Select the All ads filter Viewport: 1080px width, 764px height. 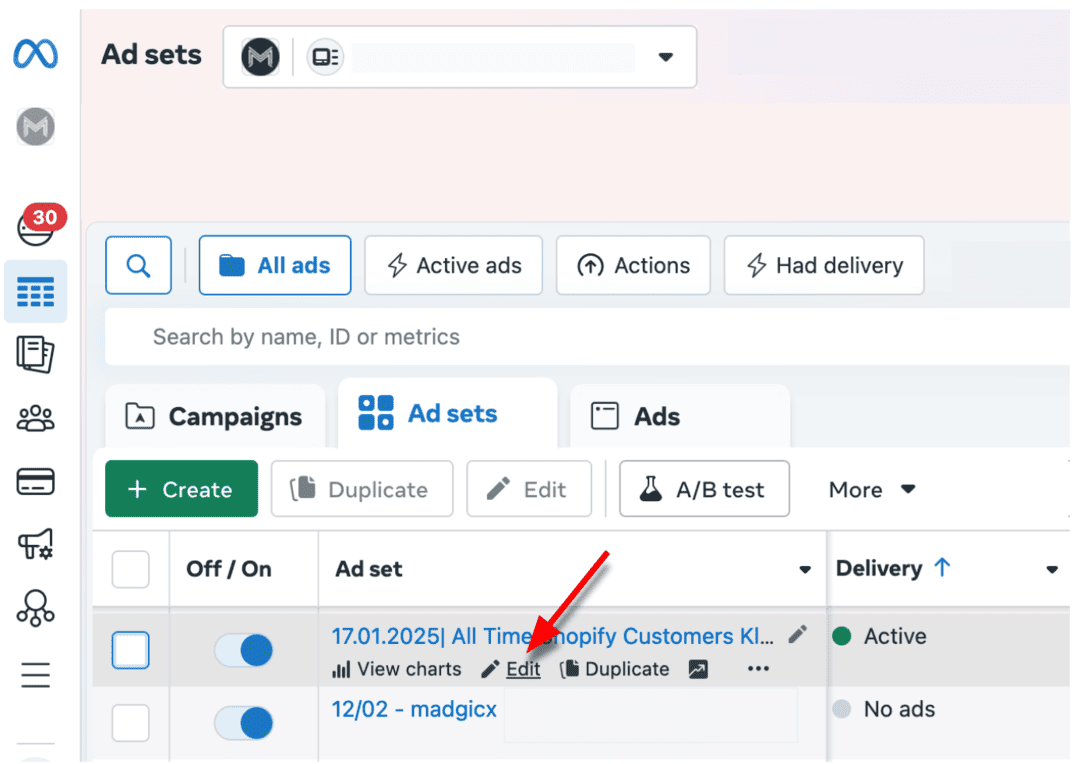pos(275,265)
